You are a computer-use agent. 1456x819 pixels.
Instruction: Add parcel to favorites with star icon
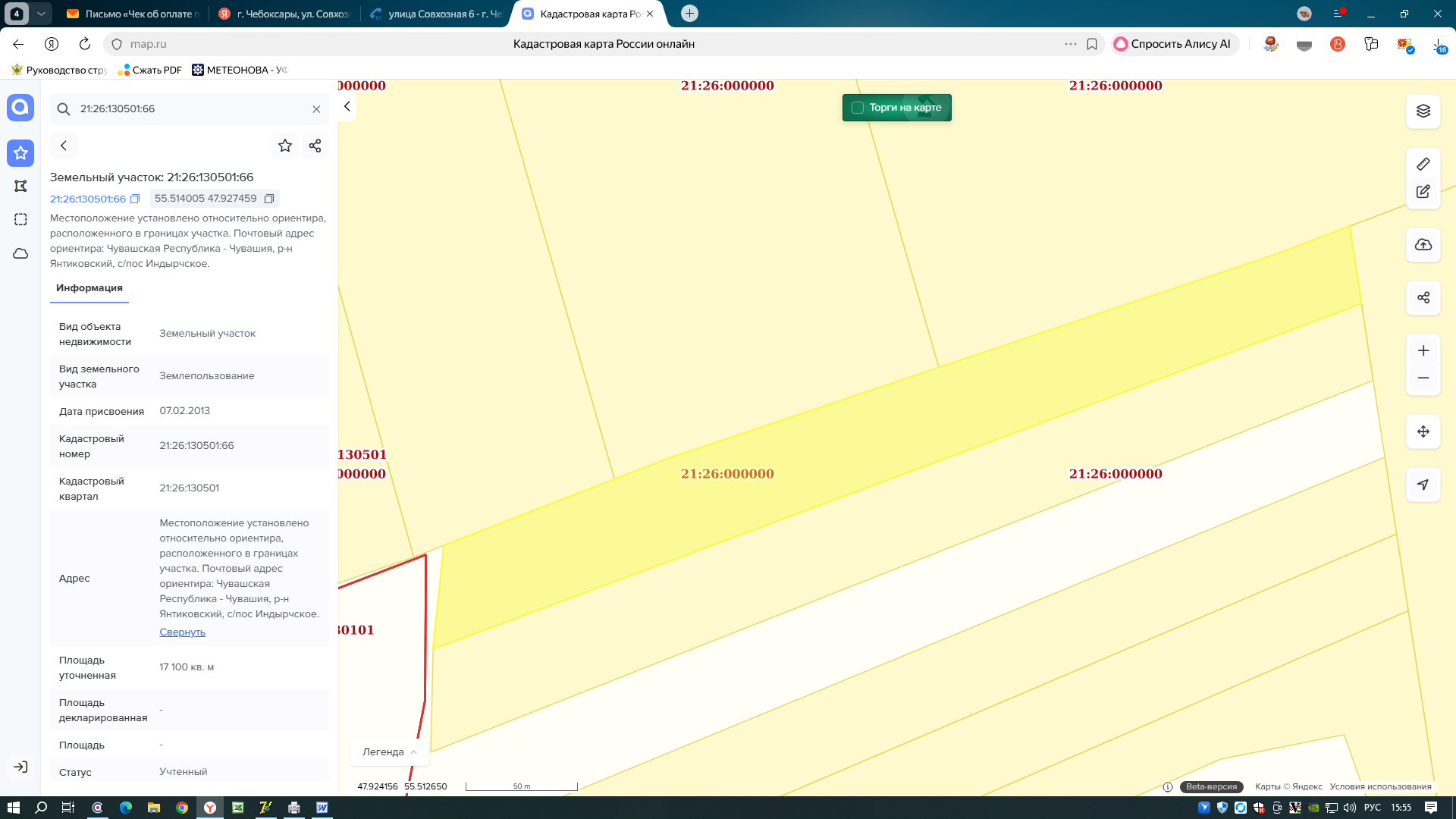tap(285, 146)
